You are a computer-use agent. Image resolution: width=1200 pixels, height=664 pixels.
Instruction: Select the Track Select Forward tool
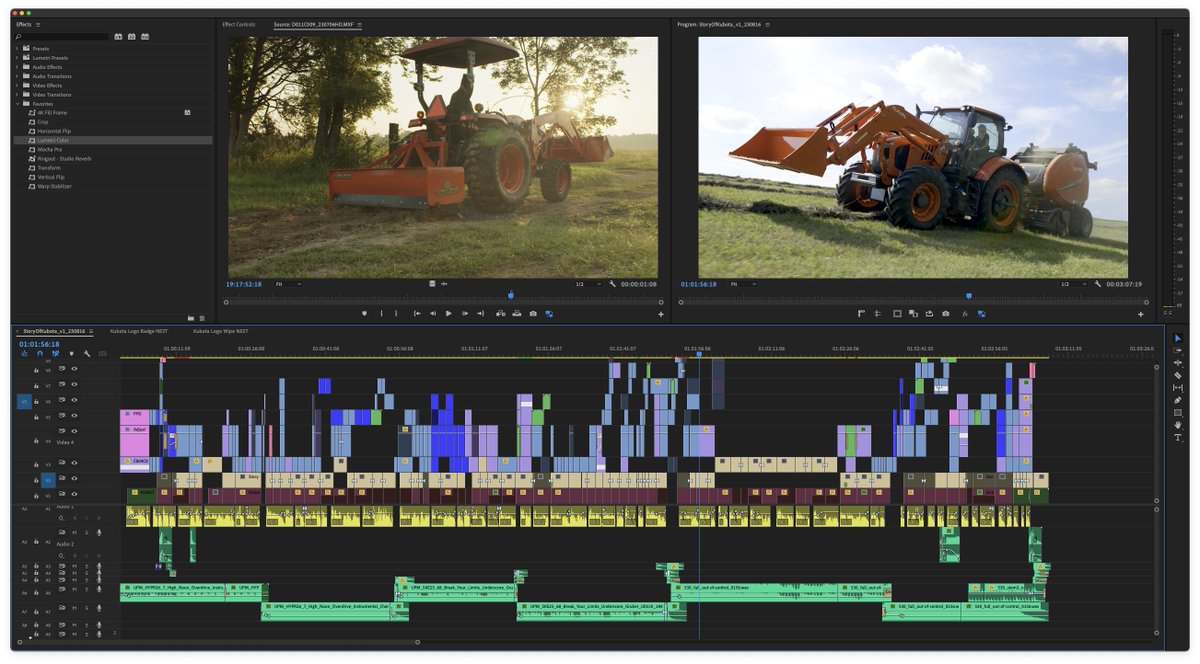point(1177,351)
